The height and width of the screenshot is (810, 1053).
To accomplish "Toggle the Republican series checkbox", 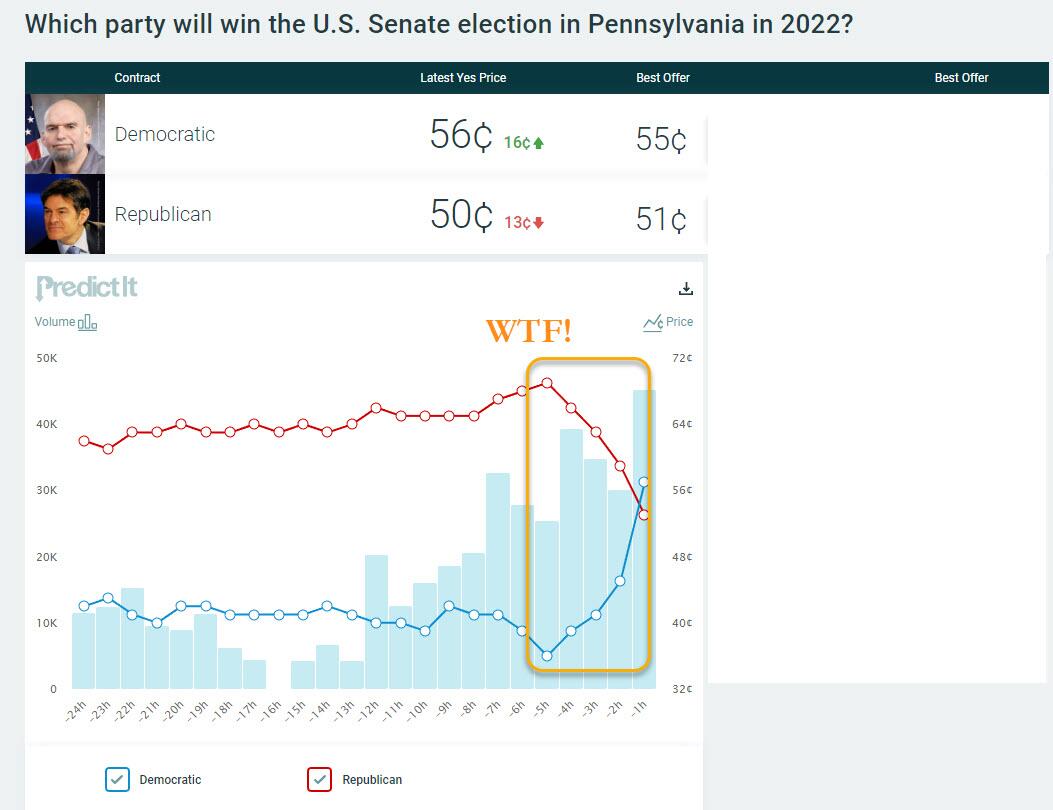I will tap(320, 779).
